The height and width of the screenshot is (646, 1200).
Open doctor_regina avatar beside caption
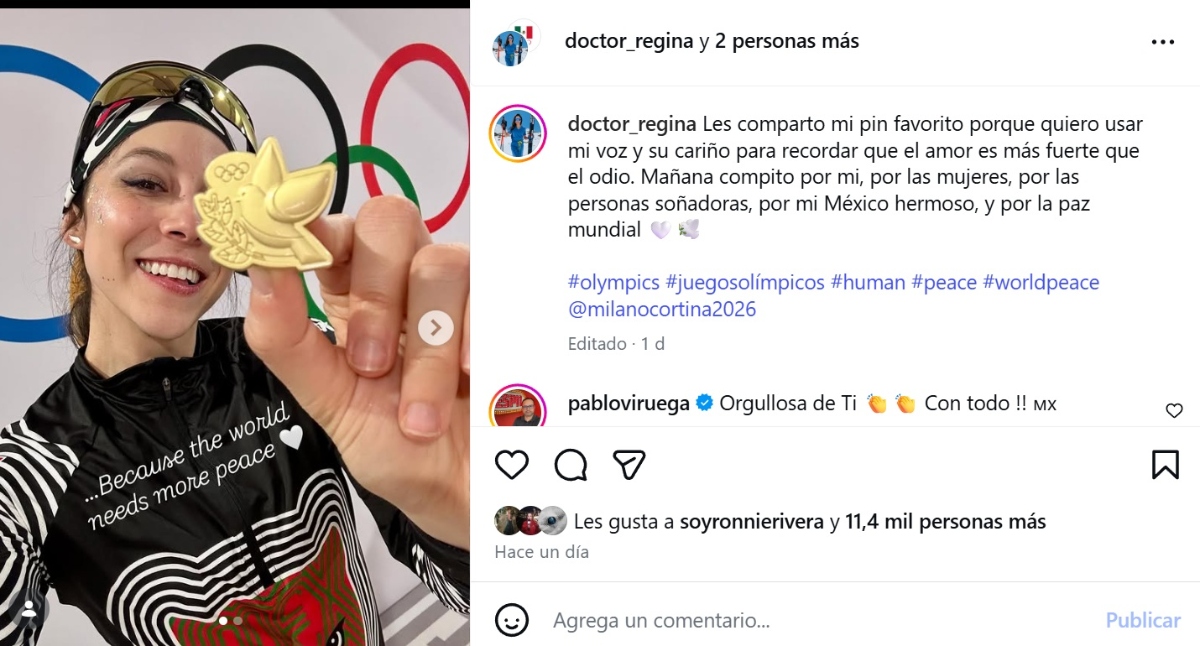pyautogui.click(x=517, y=133)
